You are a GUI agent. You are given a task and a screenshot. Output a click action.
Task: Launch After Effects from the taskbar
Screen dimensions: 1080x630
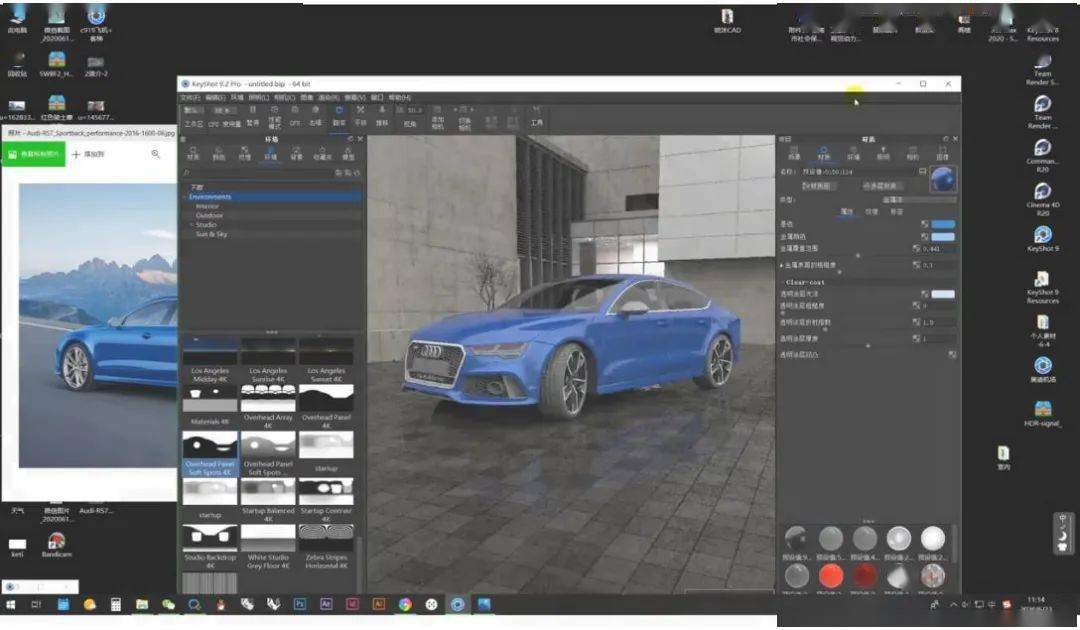tap(326, 604)
